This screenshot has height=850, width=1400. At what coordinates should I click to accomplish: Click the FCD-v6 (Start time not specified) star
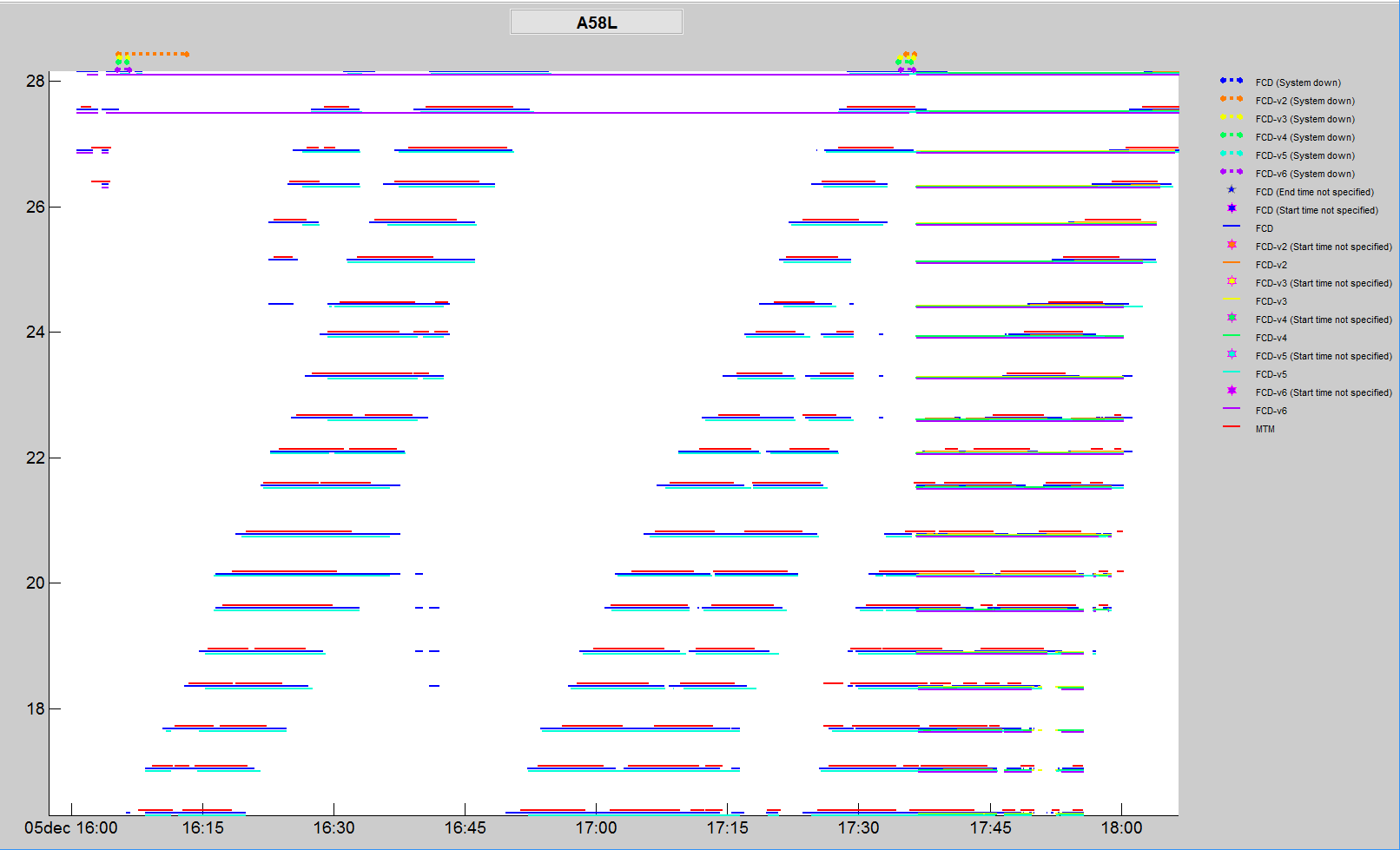pyautogui.click(x=1232, y=390)
